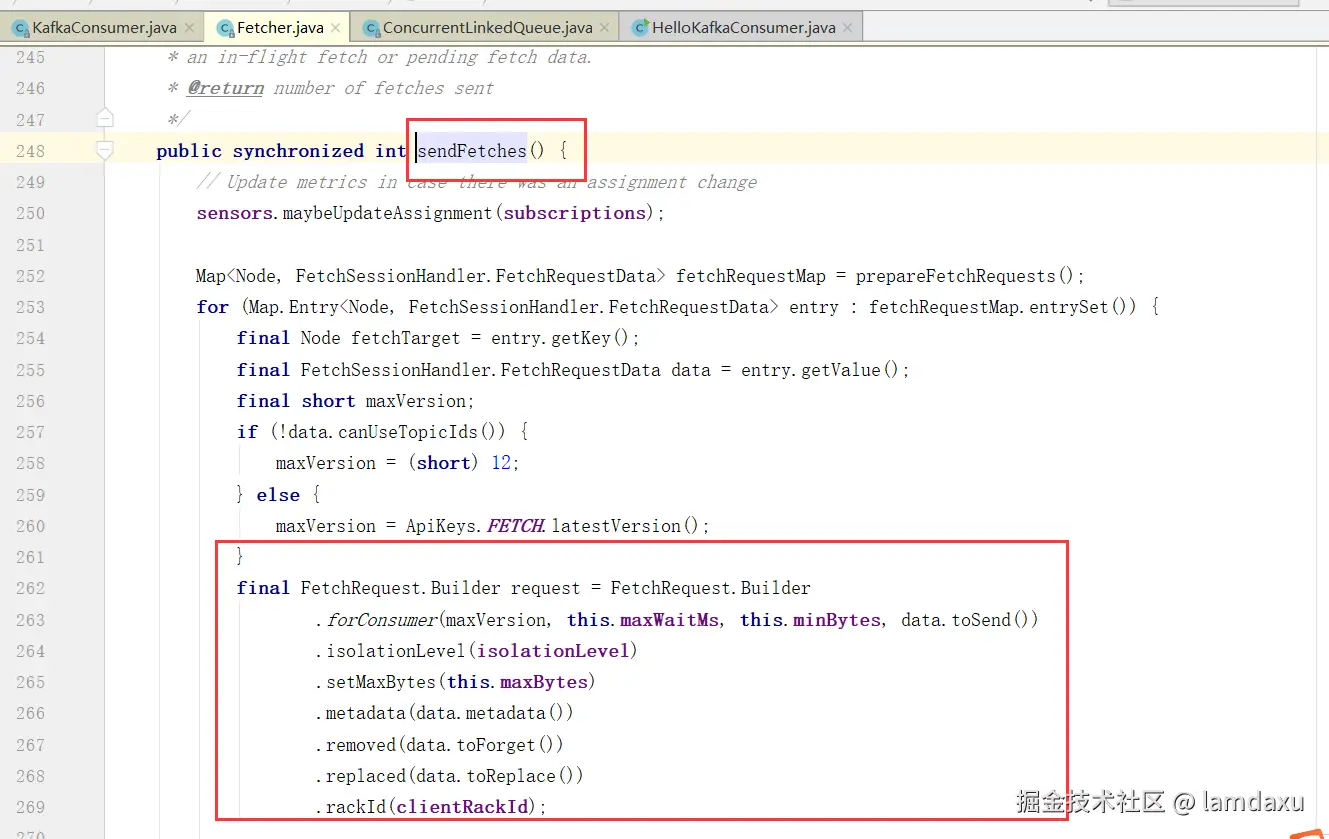Go to the HelloKafkaConsumer.java tab
The width and height of the screenshot is (1329, 839).
tap(743, 28)
